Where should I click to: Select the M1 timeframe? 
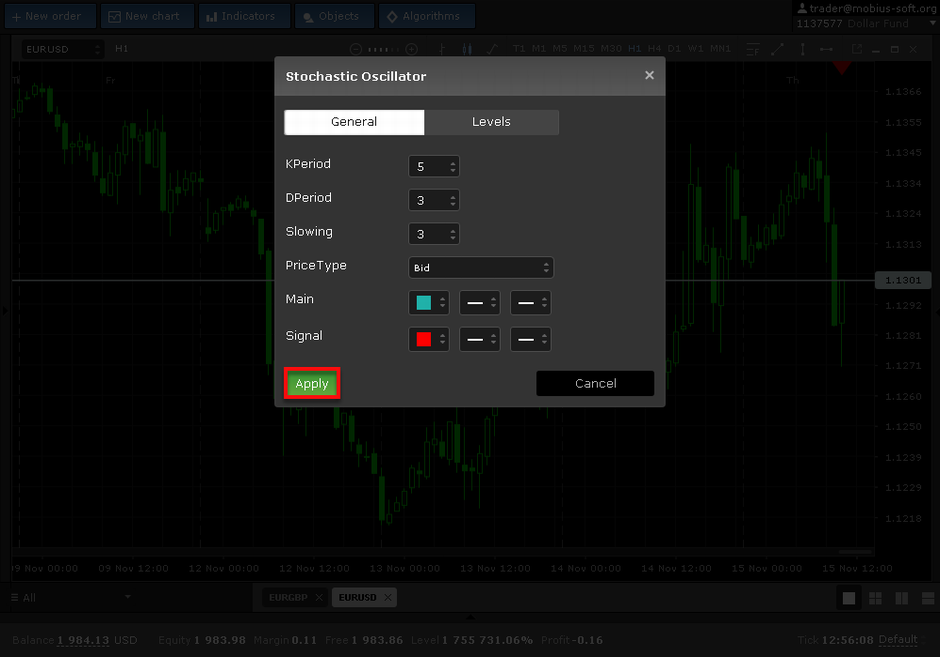point(539,49)
